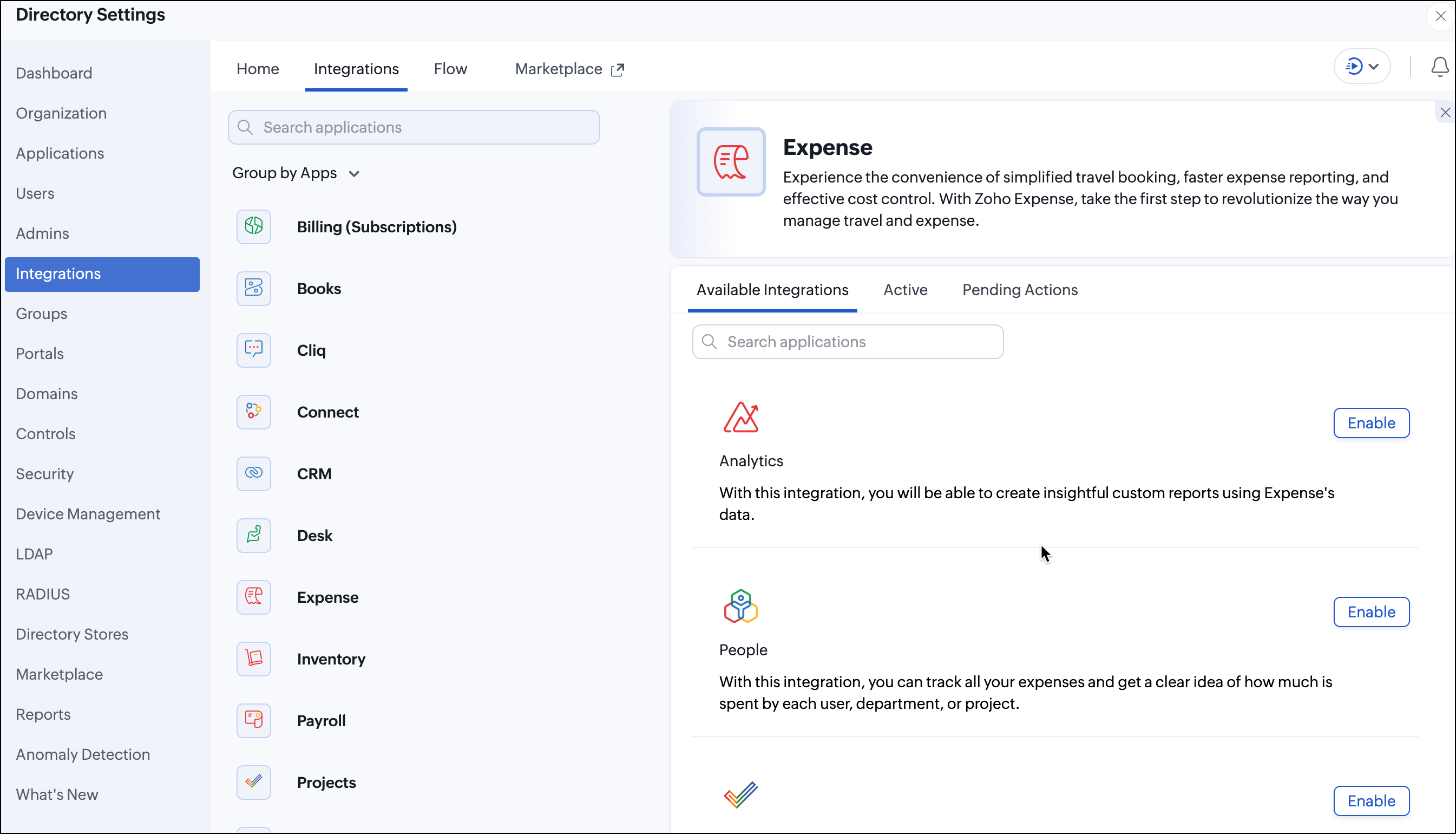Click the Books app icon
1456x834 pixels.
(x=253, y=289)
